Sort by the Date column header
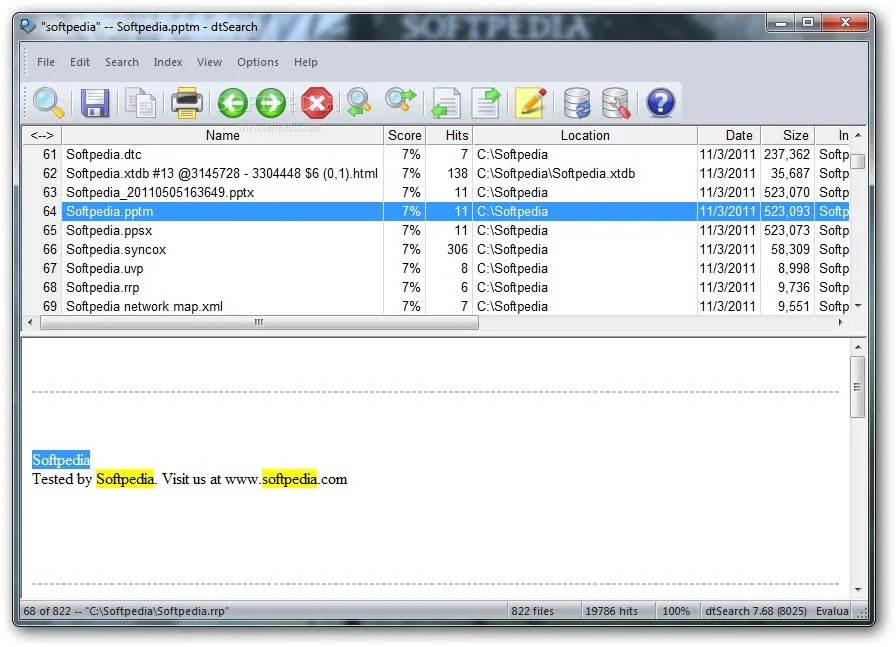 pyautogui.click(x=729, y=135)
